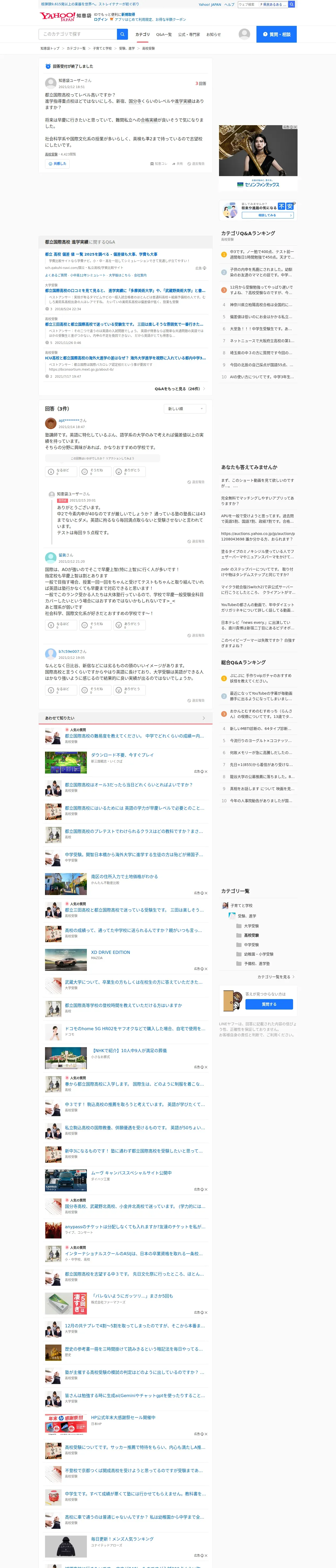Image resolution: width=336 pixels, height=1568 pixels.
Task: Open 南区の住所入力で土地価格がわかる ad
Action: coord(124,877)
